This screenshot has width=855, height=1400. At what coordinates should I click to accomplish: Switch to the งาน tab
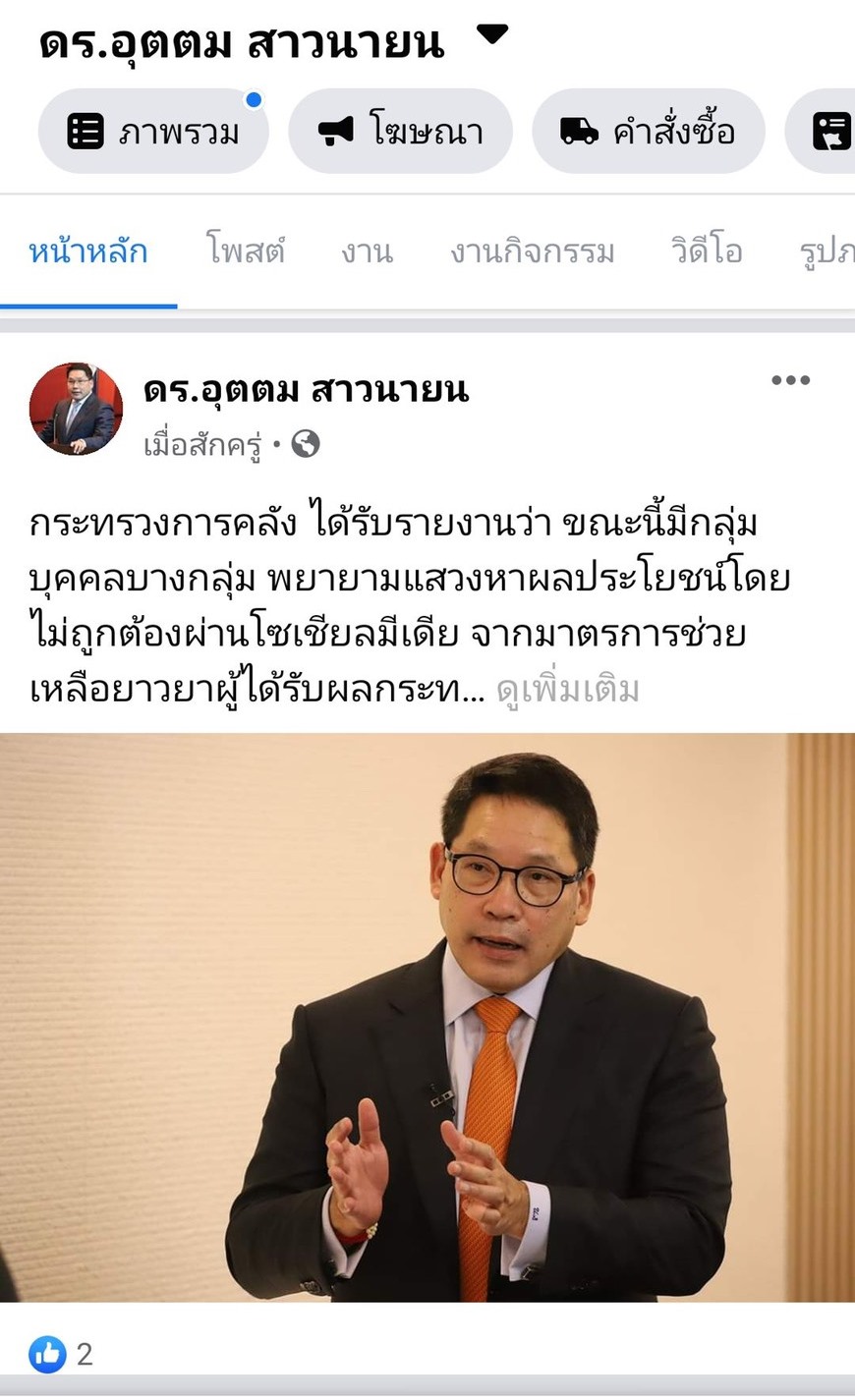[x=368, y=252]
